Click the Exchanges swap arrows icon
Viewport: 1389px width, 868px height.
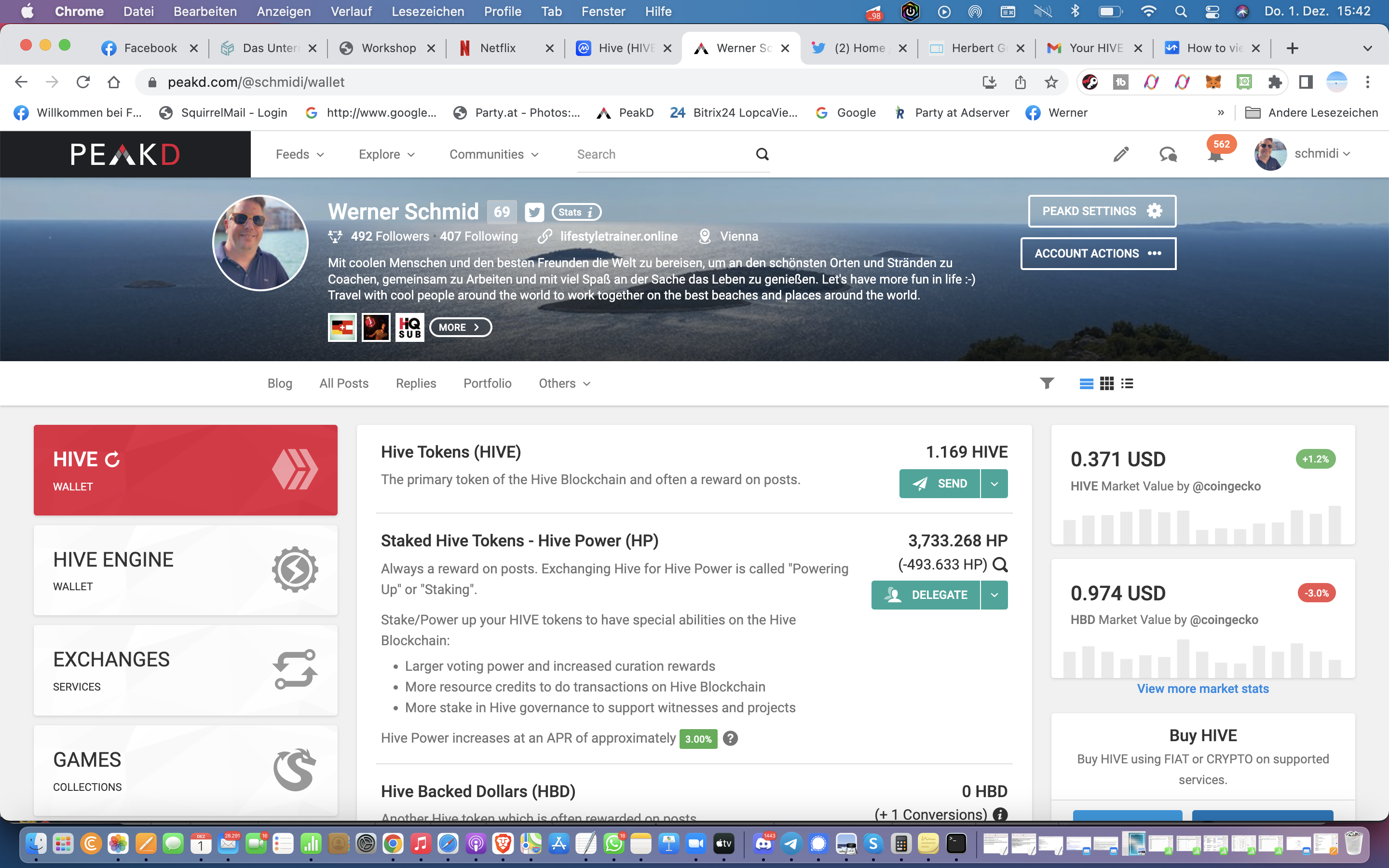[295, 669]
